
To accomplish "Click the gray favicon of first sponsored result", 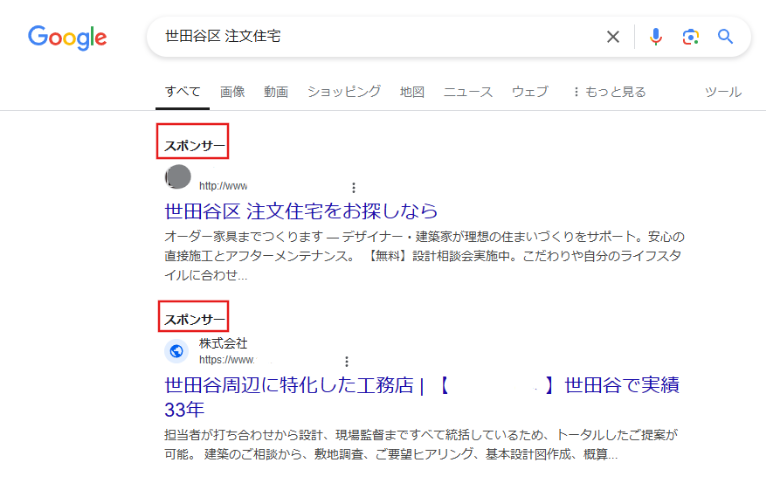I will point(178,177).
